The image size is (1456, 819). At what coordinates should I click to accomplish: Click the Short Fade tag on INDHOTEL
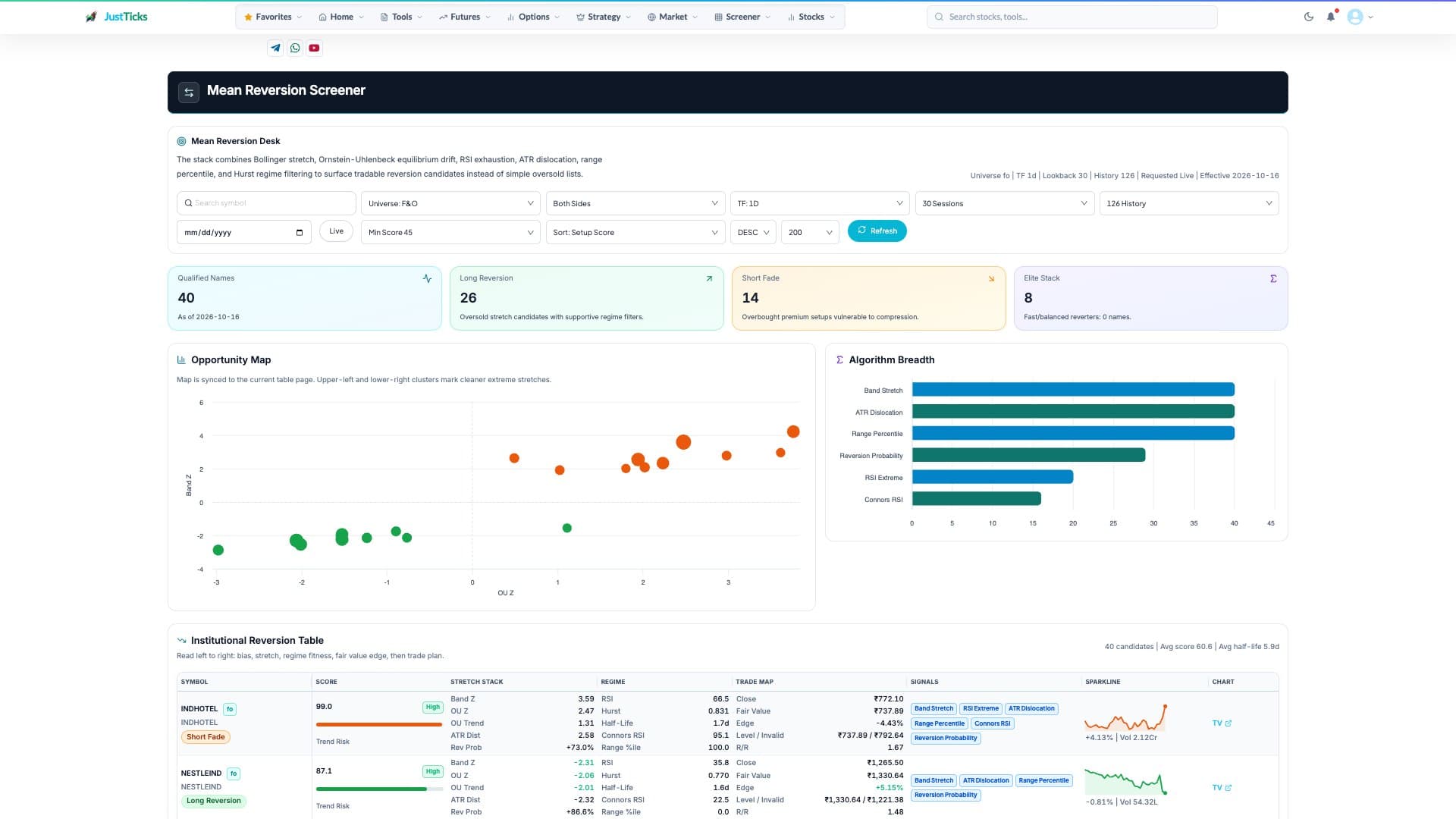coord(206,737)
